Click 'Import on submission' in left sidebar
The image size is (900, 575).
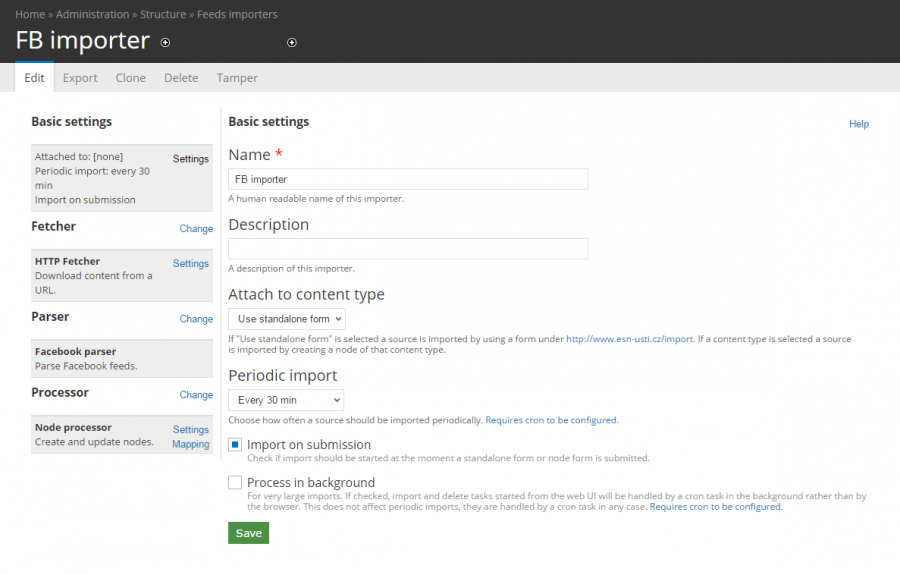tap(85, 200)
